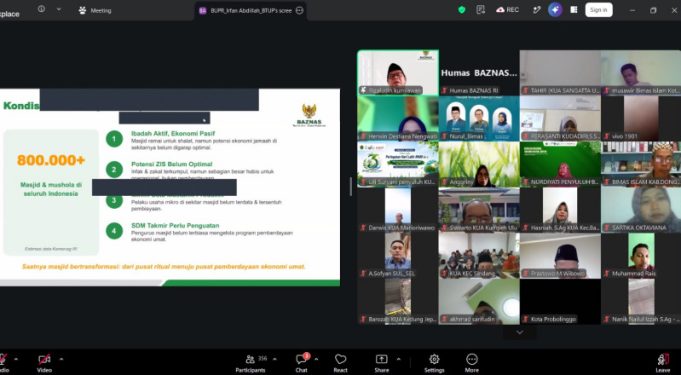Click the muted mic icon on Humas BAZNAS RI label
The image size is (681, 375).
pyautogui.click(x=444, y=91)
